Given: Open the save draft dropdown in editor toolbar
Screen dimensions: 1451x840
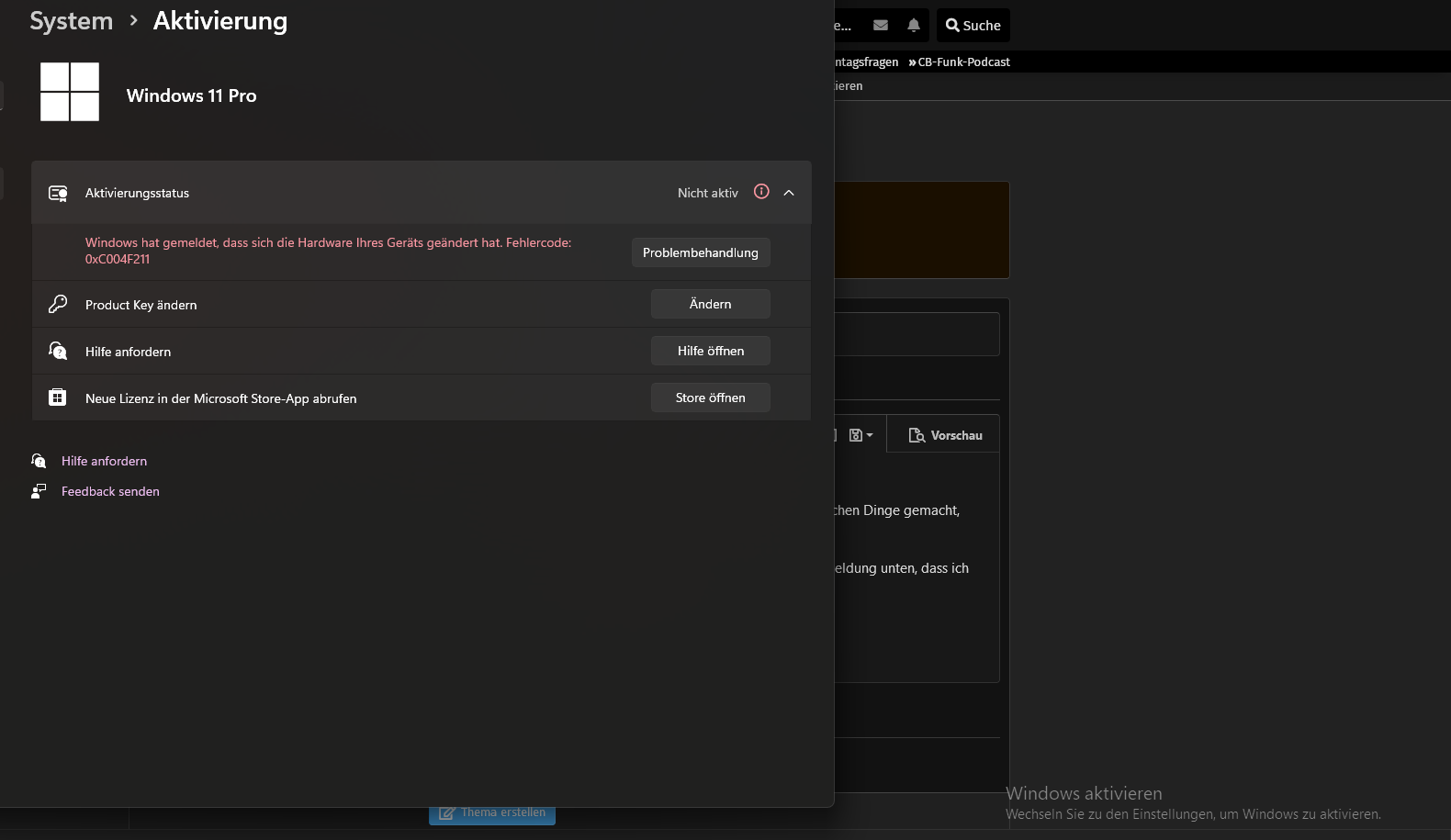Looking at the screenshot, I should pyautogui.click(x=861, y=435).
